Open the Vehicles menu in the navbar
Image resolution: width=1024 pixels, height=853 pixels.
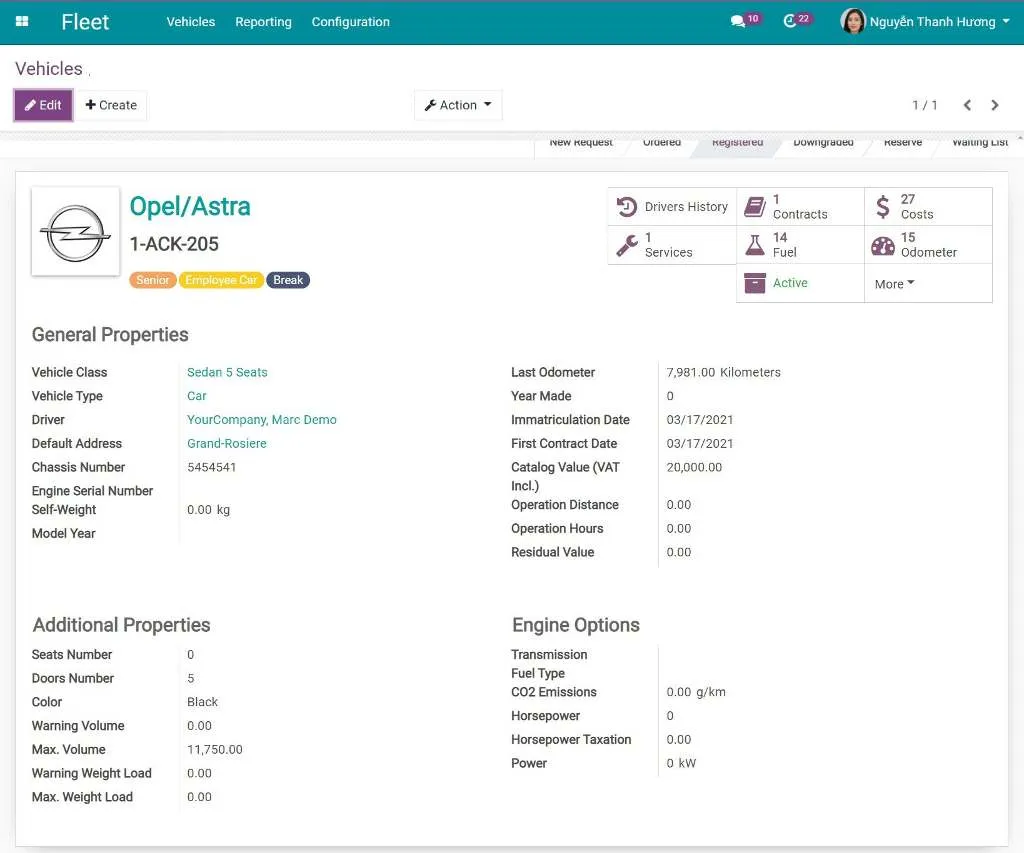click(x=191, y=22)
